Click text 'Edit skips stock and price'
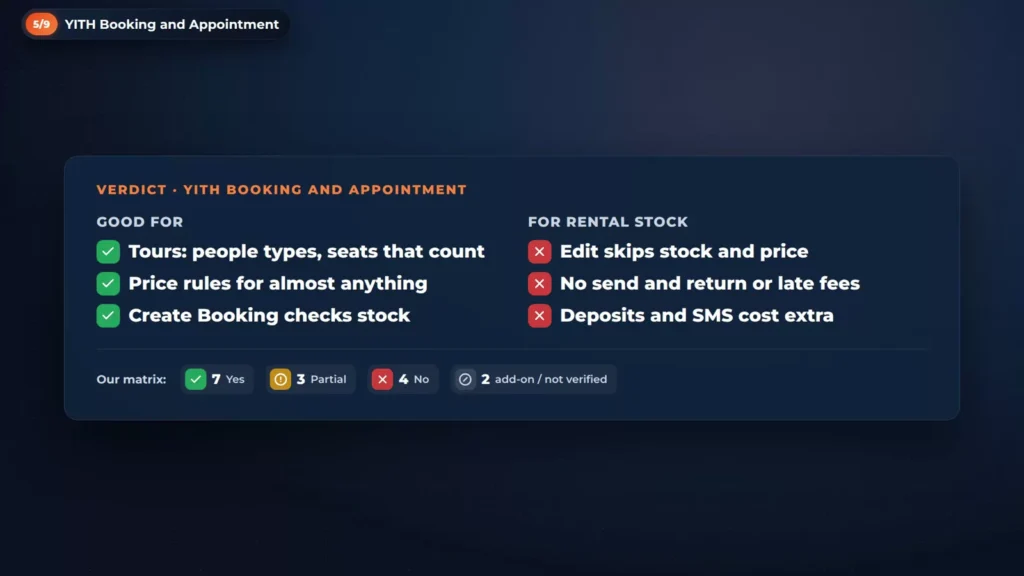Viewport: 1024px width, 576px height. (684, 251)
